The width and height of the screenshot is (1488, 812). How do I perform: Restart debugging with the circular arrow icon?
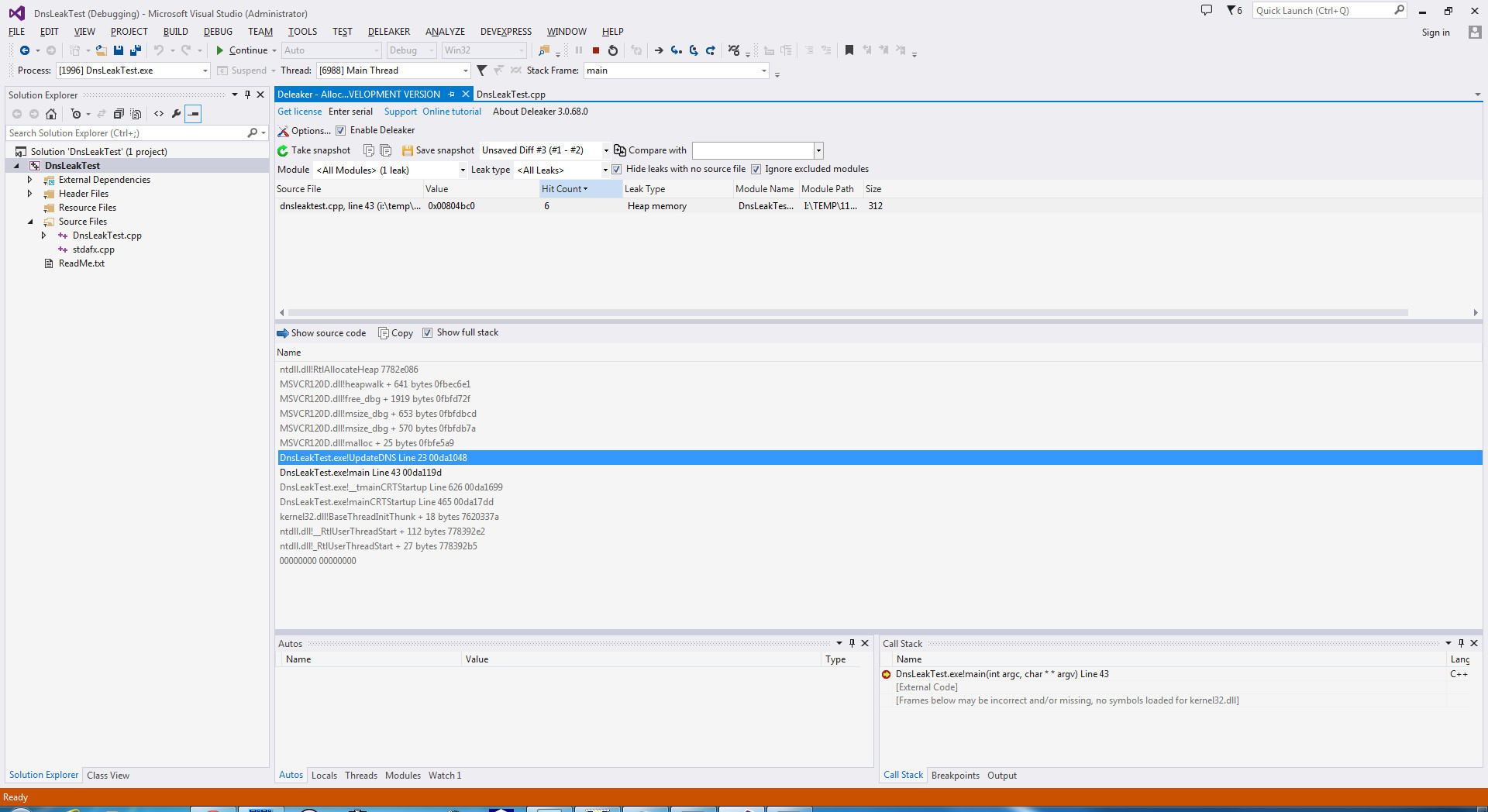click(x=613, y=50)
